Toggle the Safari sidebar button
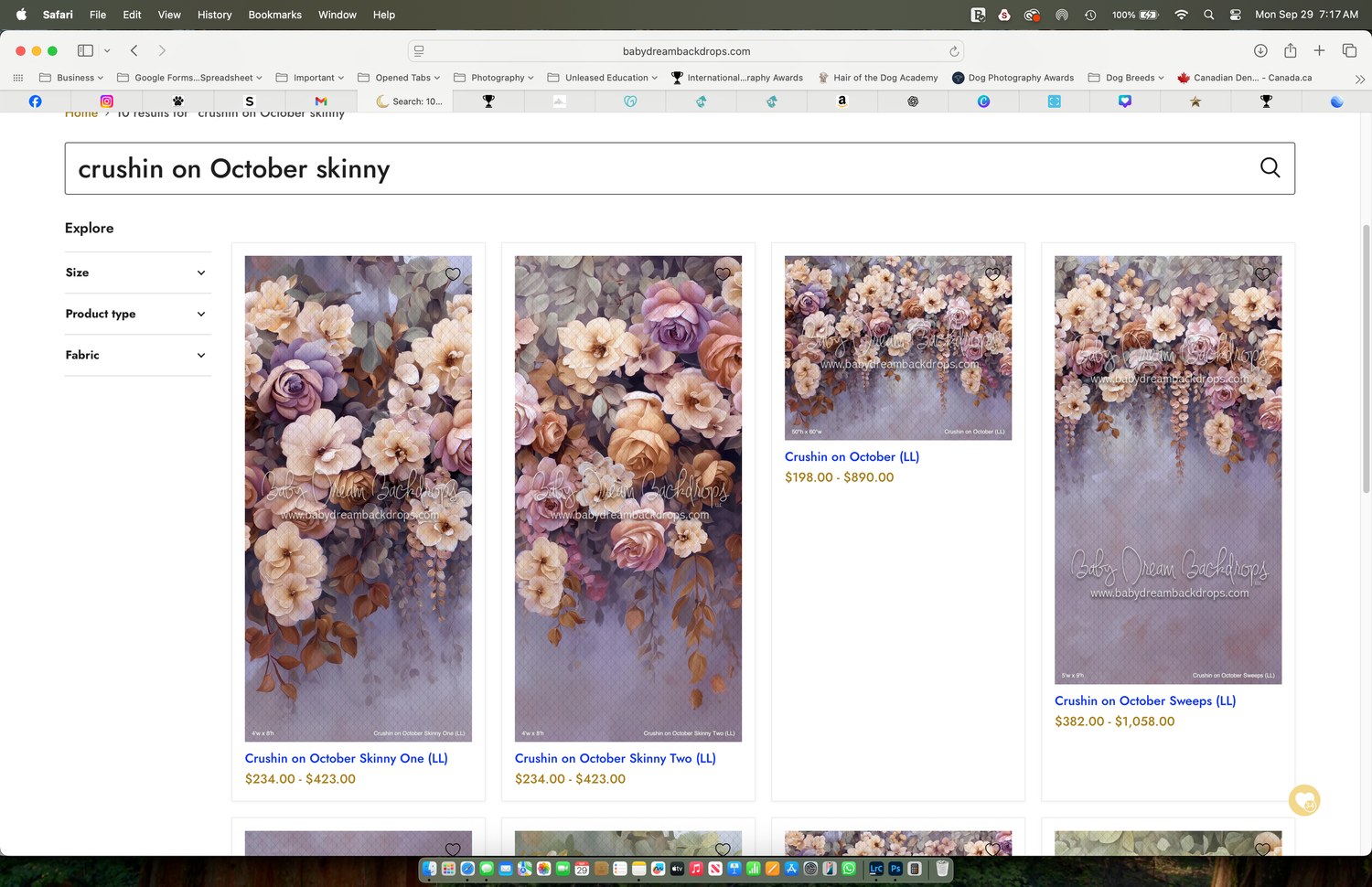 [85, 51]
